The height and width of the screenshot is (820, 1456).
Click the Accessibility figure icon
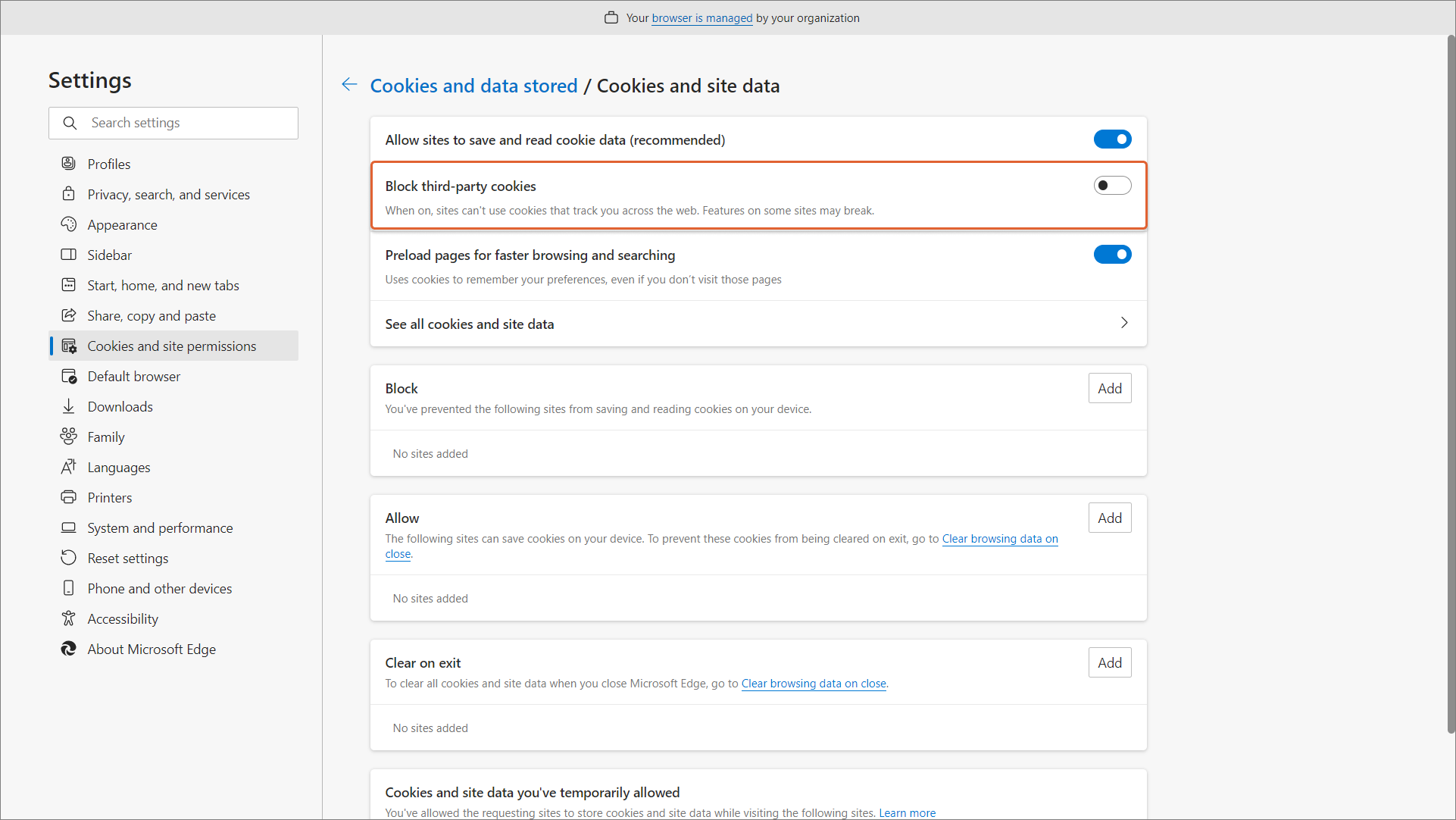pyautogui.click(x=69, y=618)
